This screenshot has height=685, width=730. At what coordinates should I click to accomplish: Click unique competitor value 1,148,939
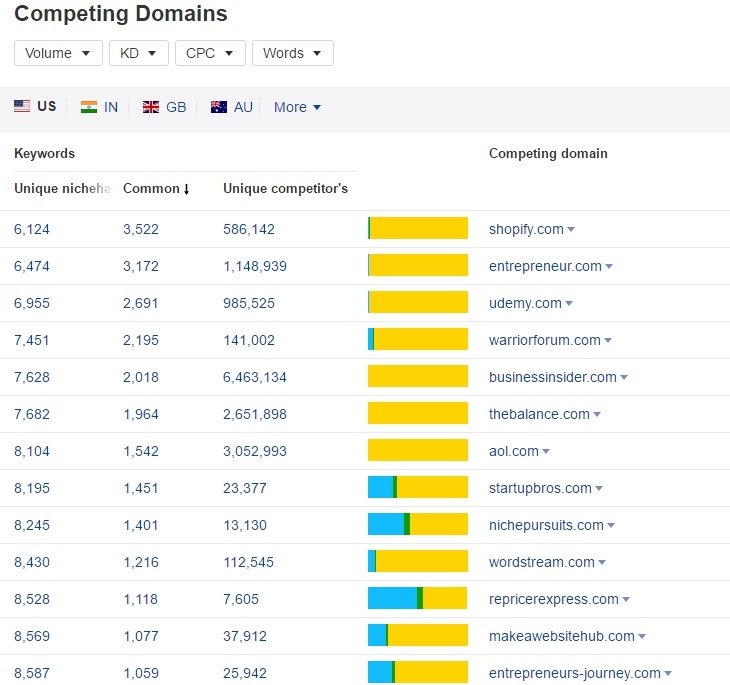click(x=255, y=266)
